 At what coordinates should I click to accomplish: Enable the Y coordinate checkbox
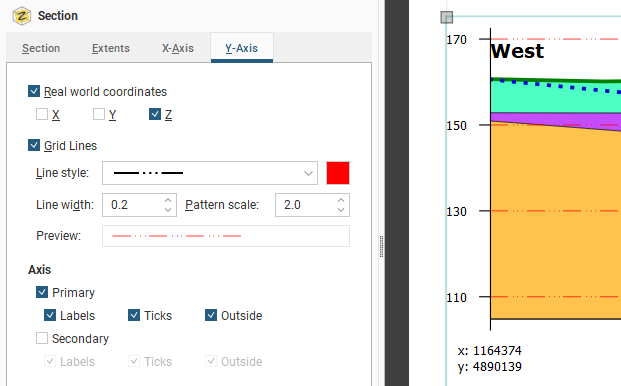click(99, 114)
